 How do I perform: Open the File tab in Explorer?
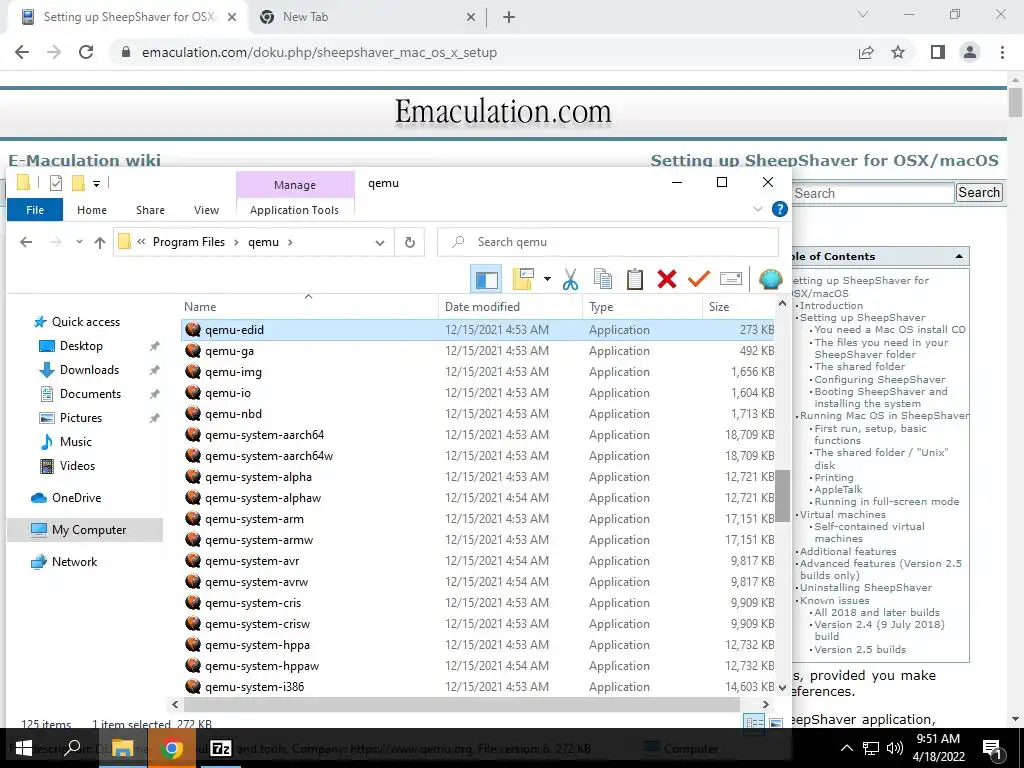(x=35, y=210)
